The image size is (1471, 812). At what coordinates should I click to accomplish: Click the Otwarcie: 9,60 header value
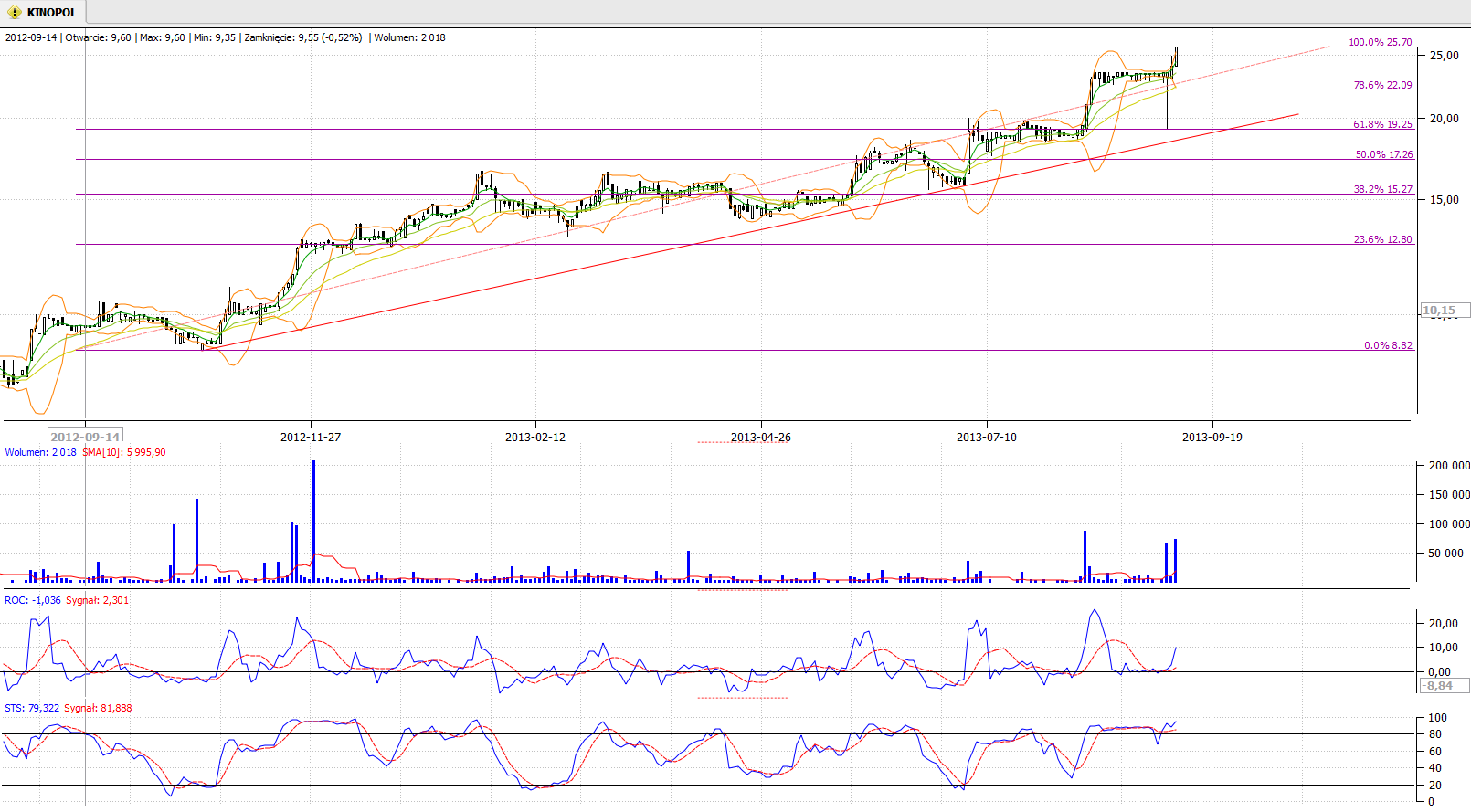coord(98,37)
